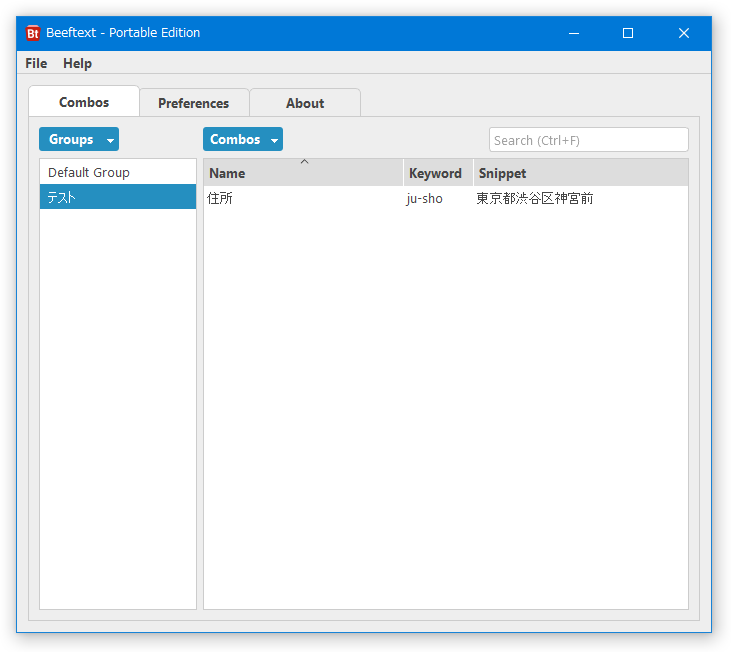Select the 住所 combo name cell

tap(303, 199)
